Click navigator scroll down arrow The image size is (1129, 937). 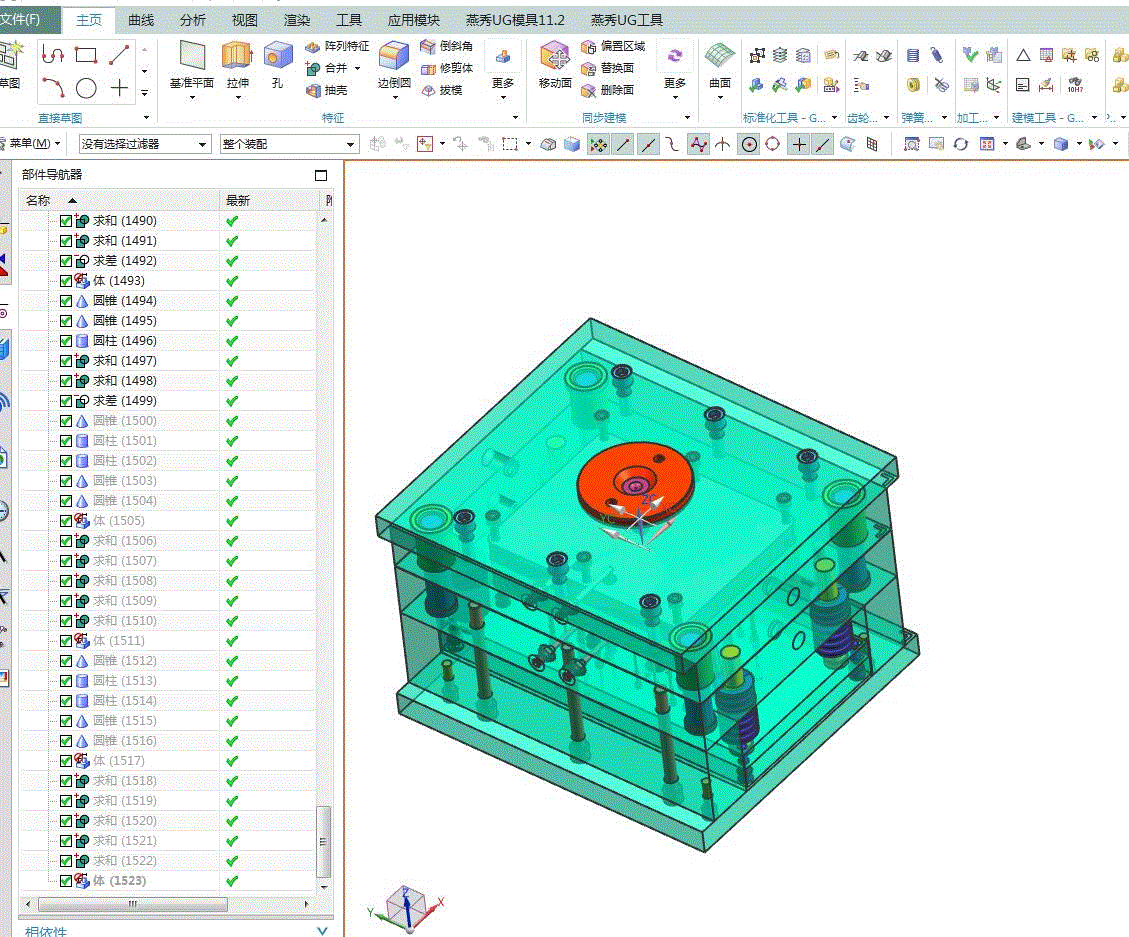(323, 887)
